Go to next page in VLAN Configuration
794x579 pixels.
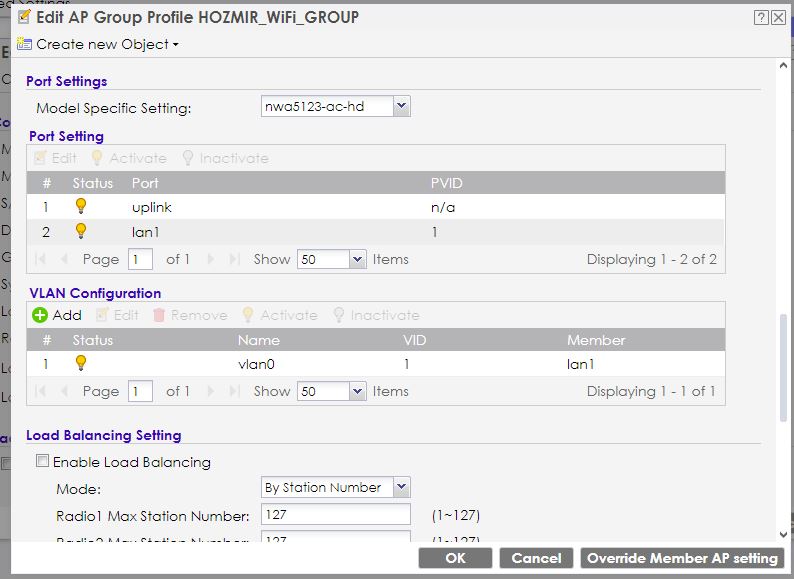coord(211,392)
